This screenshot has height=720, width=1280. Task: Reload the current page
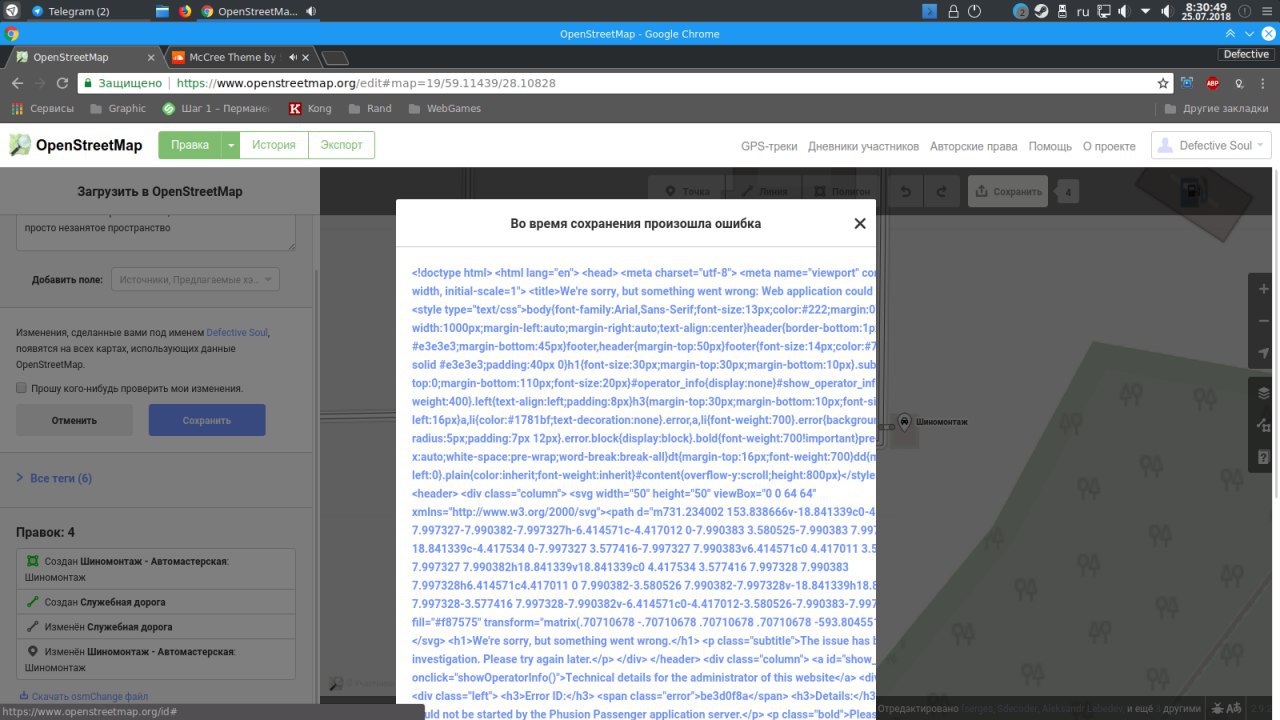(x=62, y=83)
